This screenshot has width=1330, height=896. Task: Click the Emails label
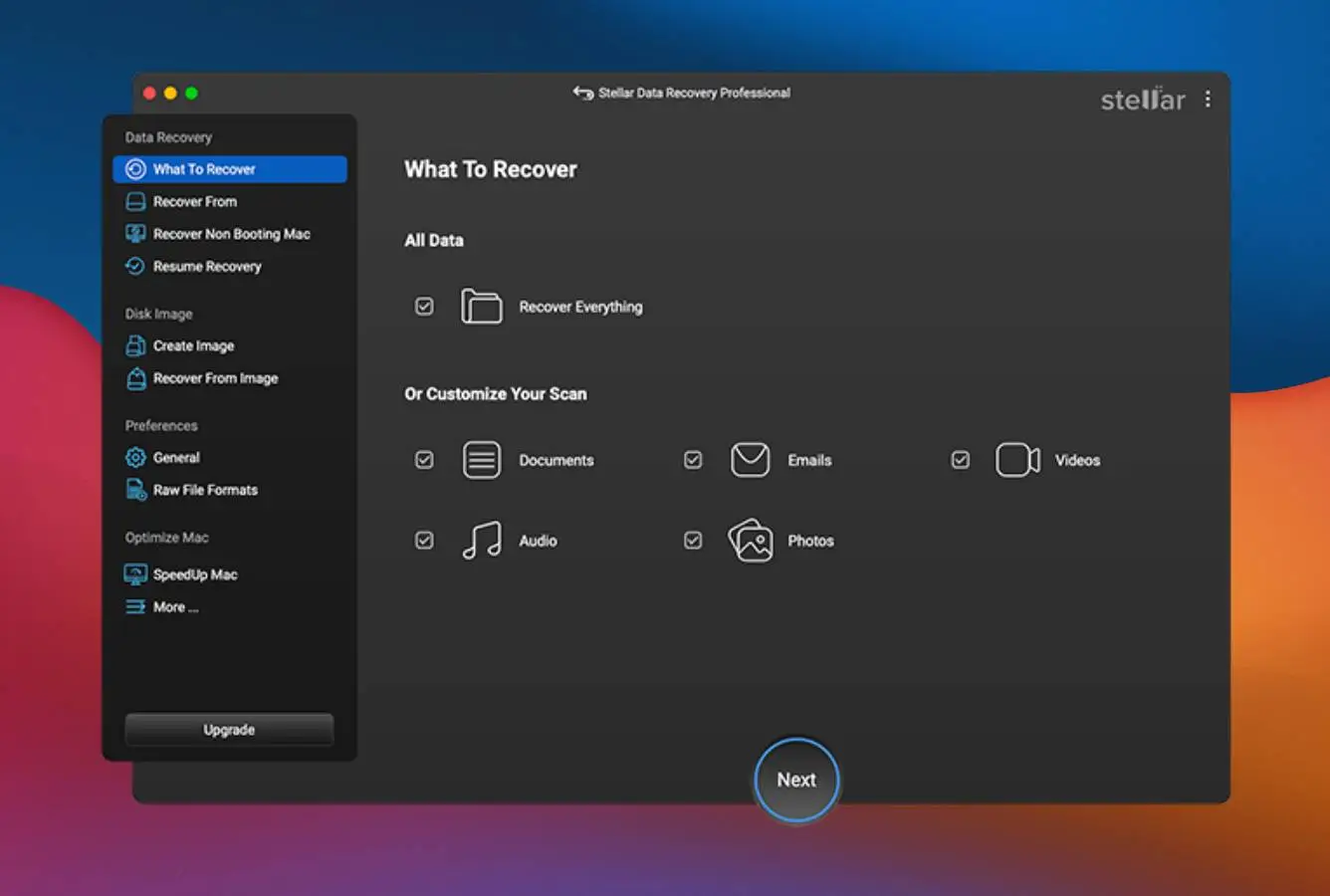click(x=809, y=460)
